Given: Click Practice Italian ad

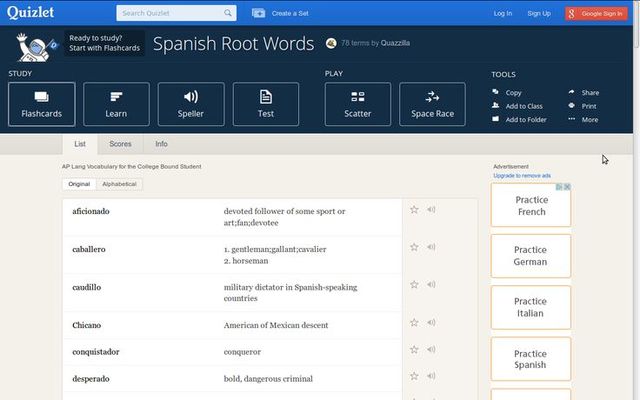Looking at the screenshot, I should [531, 307].
